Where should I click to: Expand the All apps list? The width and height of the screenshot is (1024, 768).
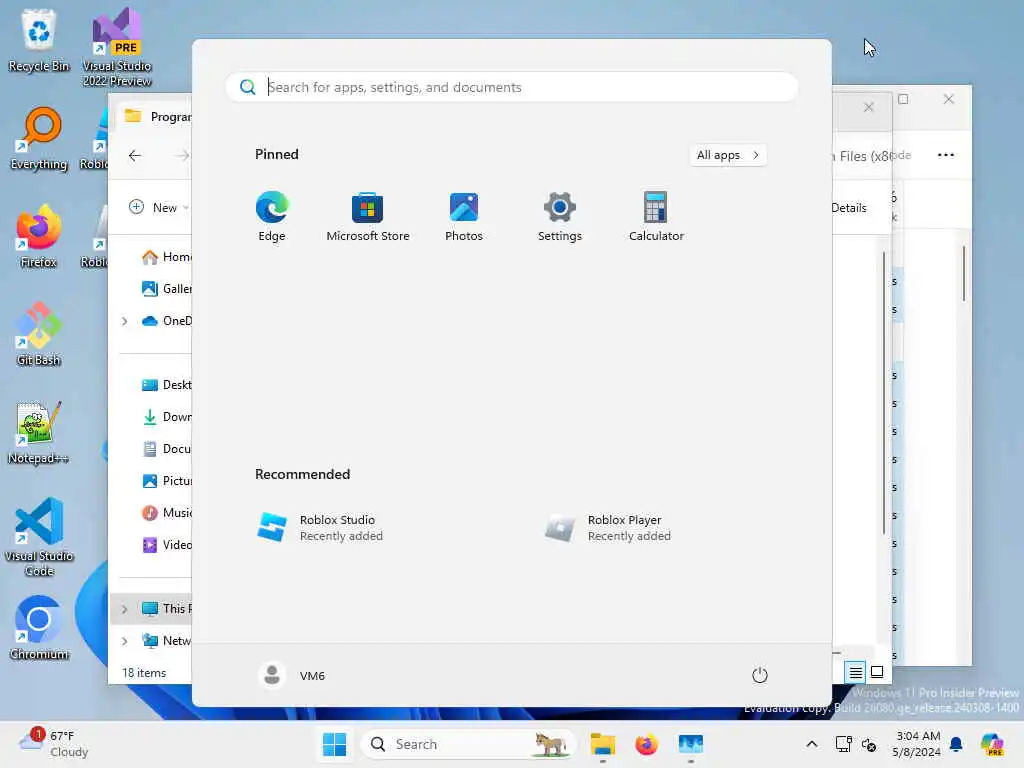(x=728, y=155)
